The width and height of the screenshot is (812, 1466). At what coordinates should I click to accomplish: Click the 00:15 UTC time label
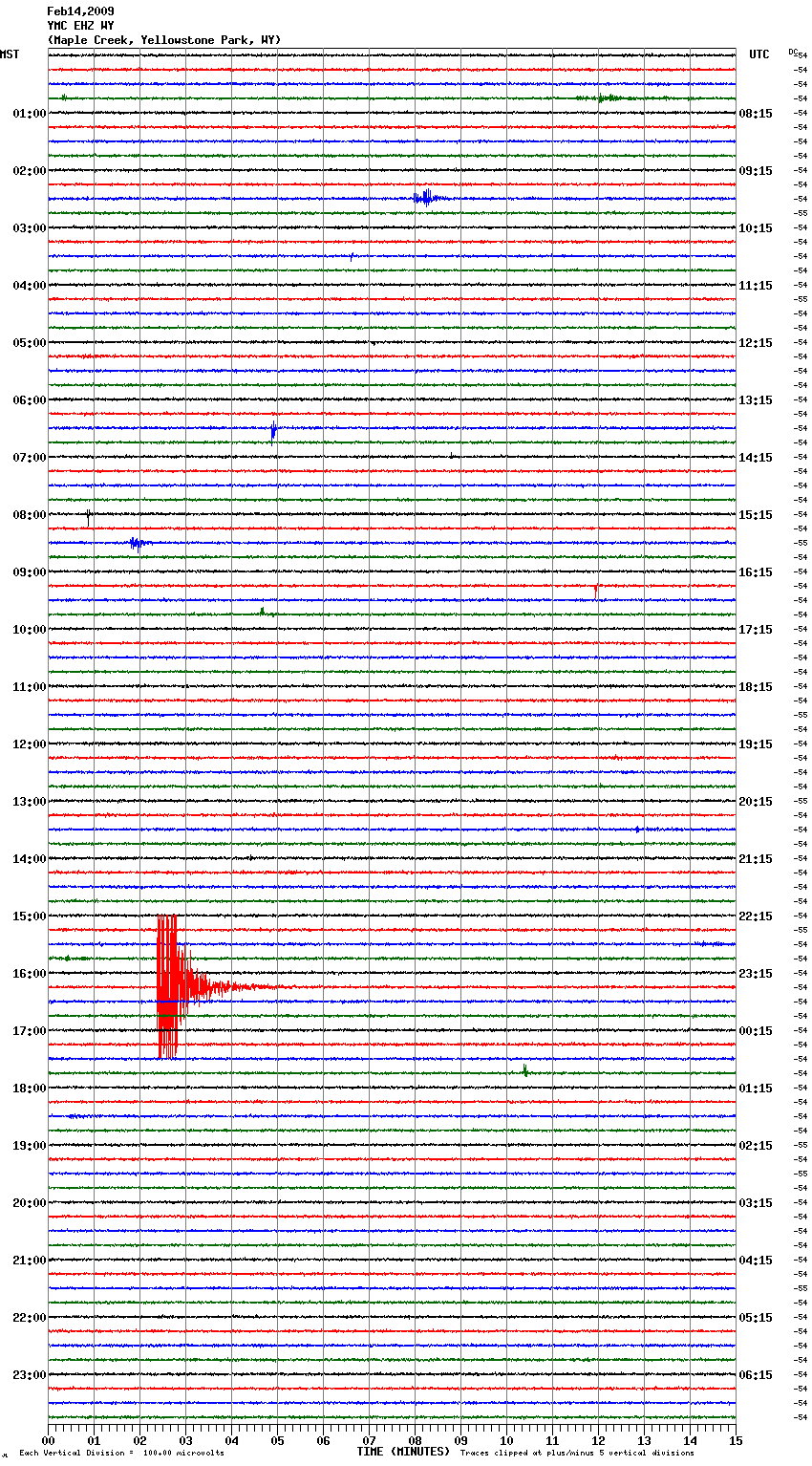756,1031
